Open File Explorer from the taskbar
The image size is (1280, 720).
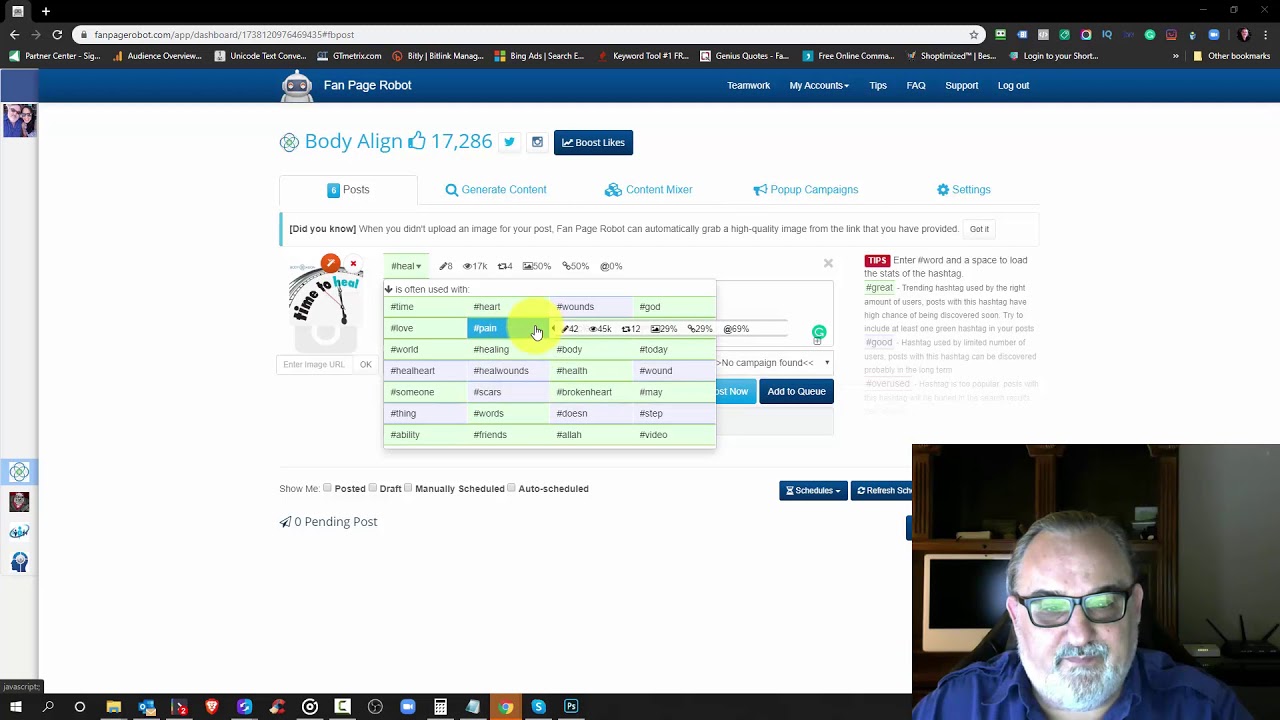pyautogui.click(x=113, y=707)
